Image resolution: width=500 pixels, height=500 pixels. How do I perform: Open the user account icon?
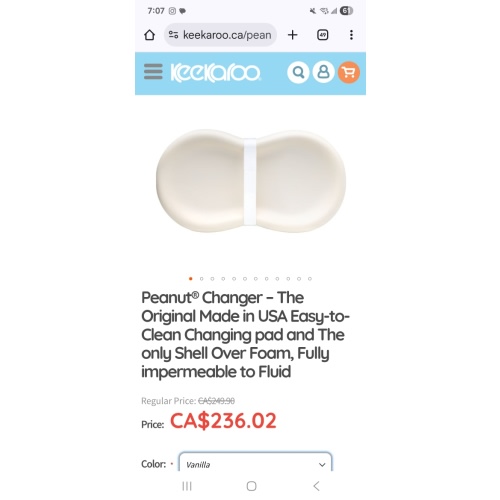pos(323,72)
